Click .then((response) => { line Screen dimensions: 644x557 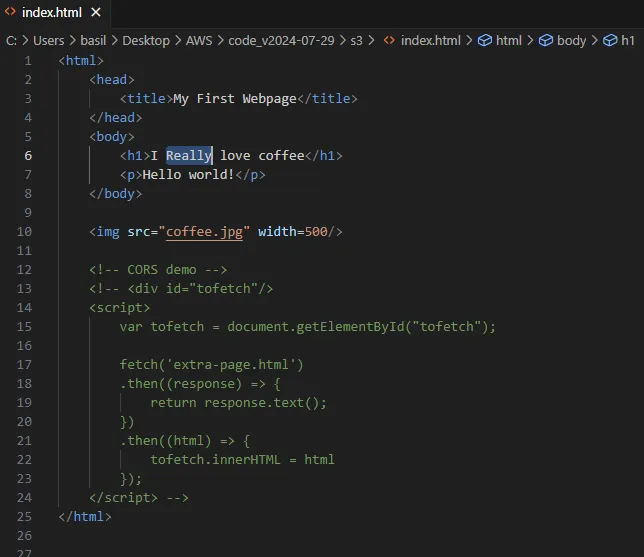tap(200, 384)
